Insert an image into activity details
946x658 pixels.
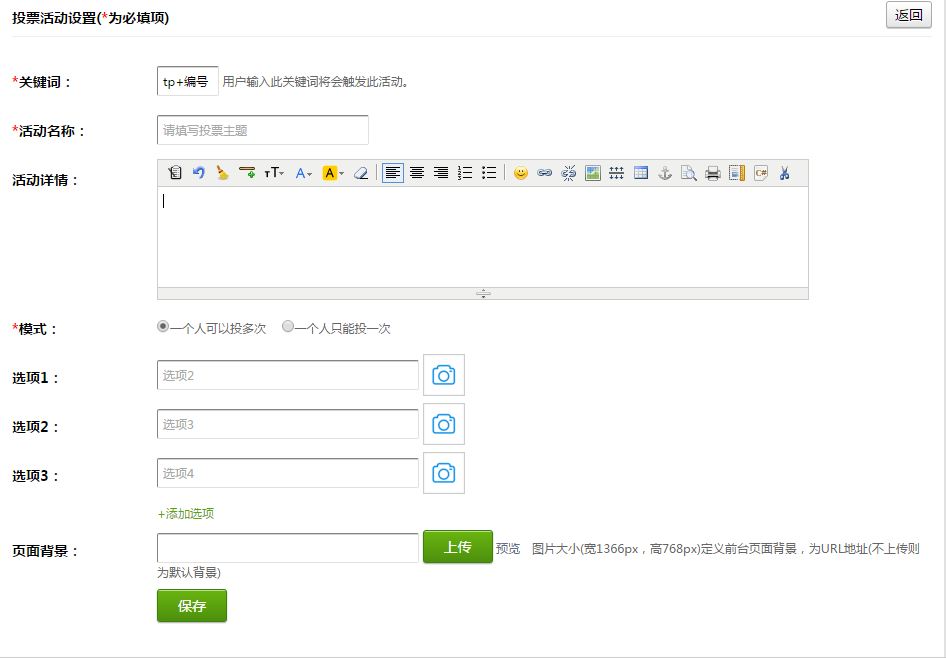coord(593,173)
